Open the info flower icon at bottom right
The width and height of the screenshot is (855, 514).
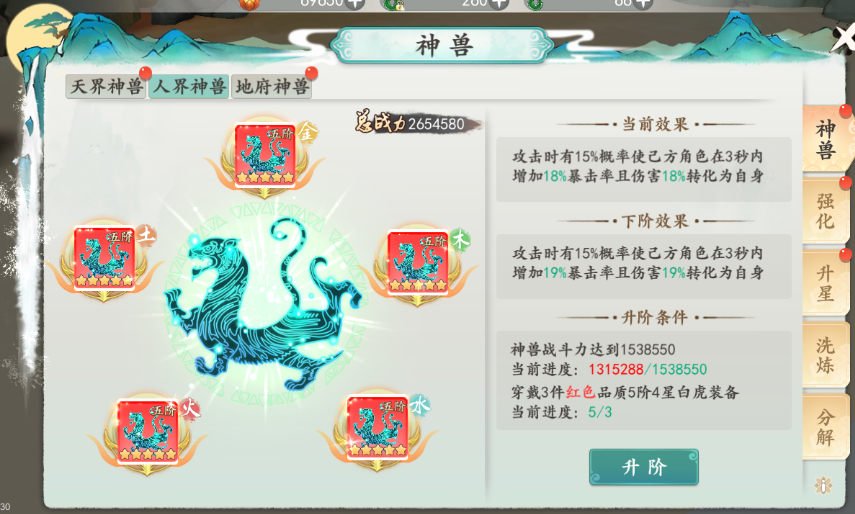[x=823, y=485]
